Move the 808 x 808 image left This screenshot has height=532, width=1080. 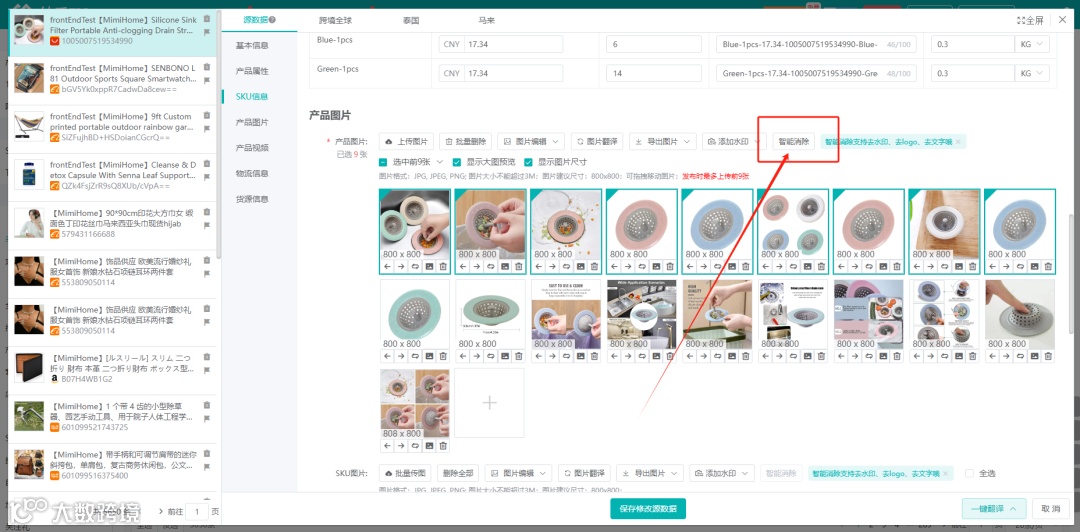[387, 446]
